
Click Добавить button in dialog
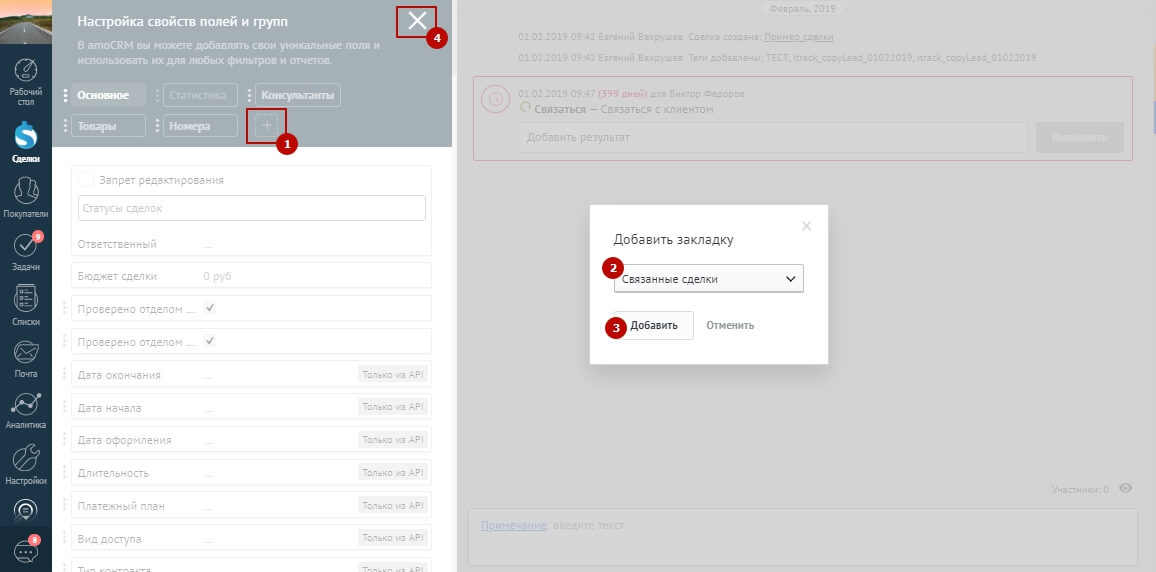(x=653, y=326)
